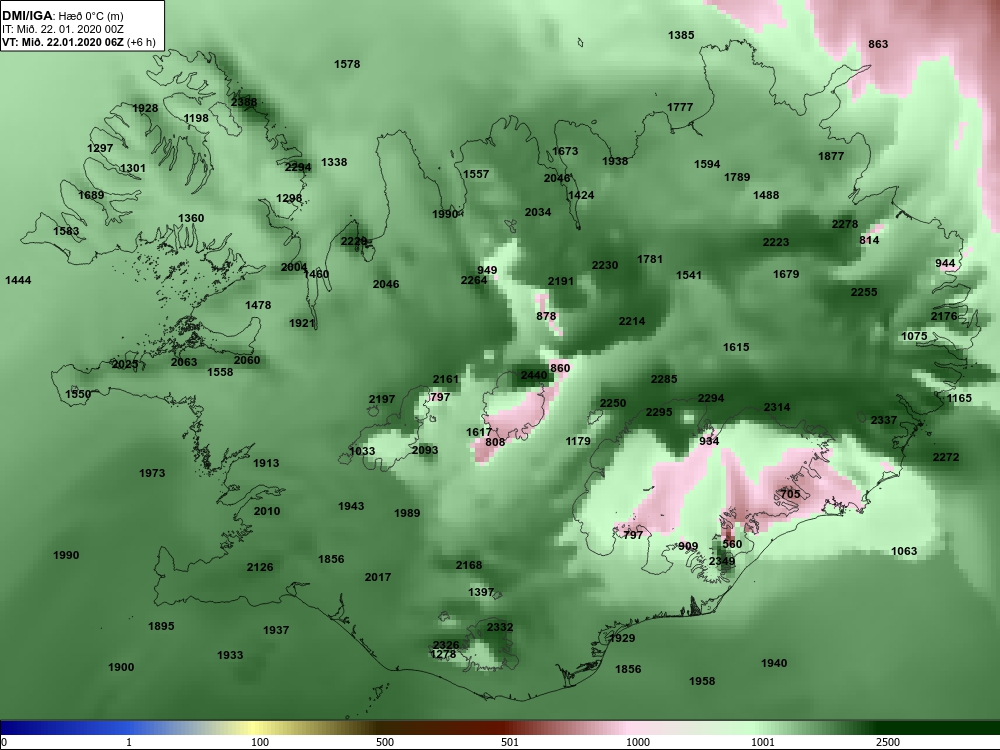
Task: Select the 1937 height value
Action: [276, 631]
